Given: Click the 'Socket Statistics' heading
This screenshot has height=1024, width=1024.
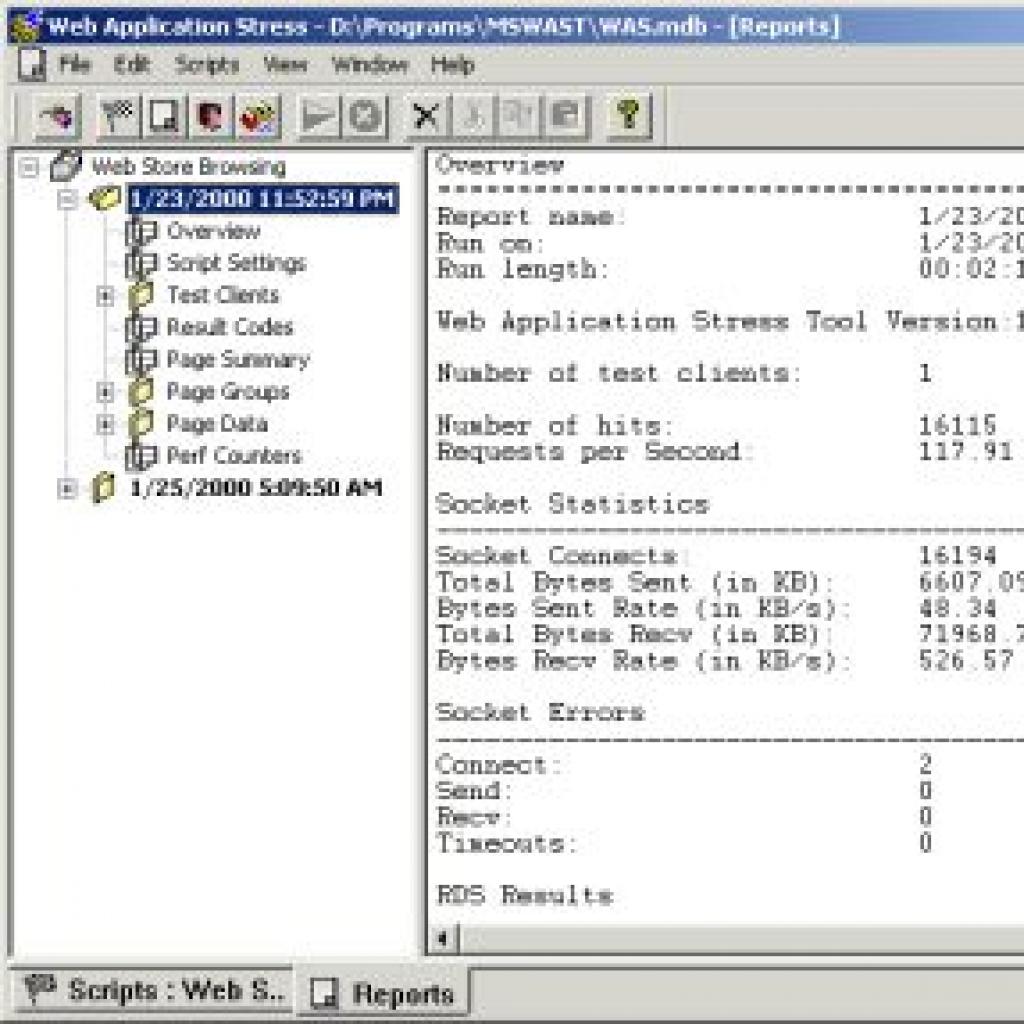Looking at the screenshot, I should click(572, 504).
